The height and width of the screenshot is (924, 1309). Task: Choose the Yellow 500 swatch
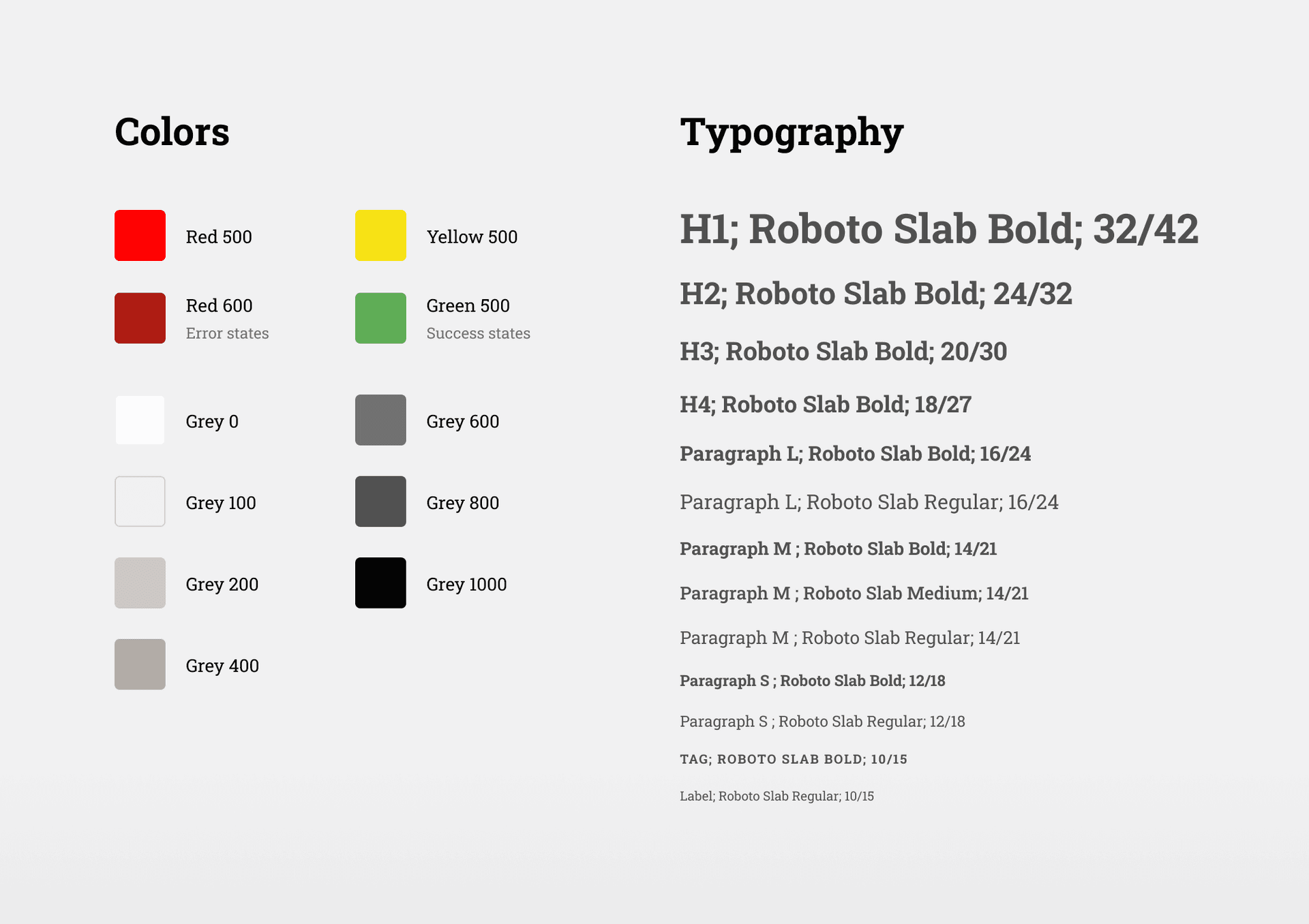[380, 235]
